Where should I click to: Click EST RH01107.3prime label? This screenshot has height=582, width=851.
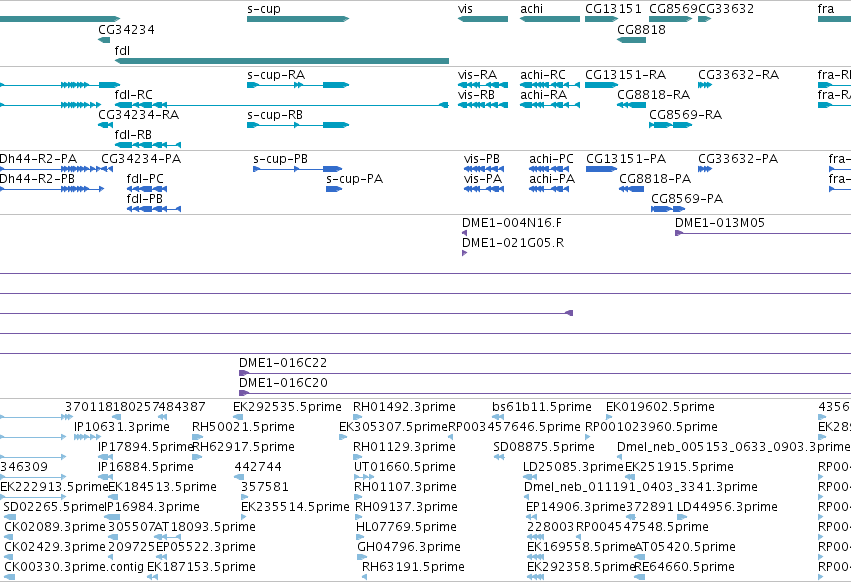tap(405, 487)
